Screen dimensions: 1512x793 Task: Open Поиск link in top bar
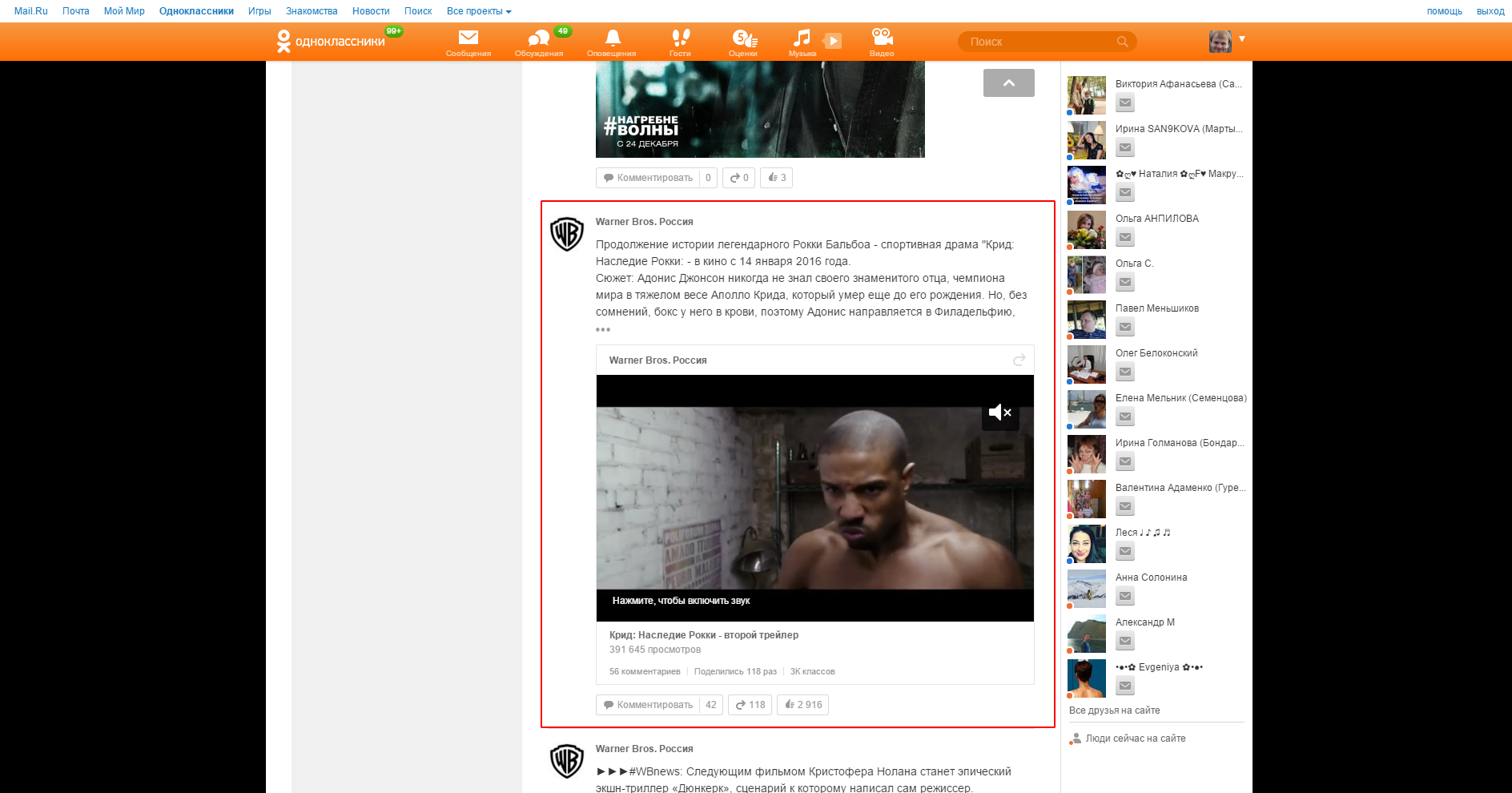418,11
